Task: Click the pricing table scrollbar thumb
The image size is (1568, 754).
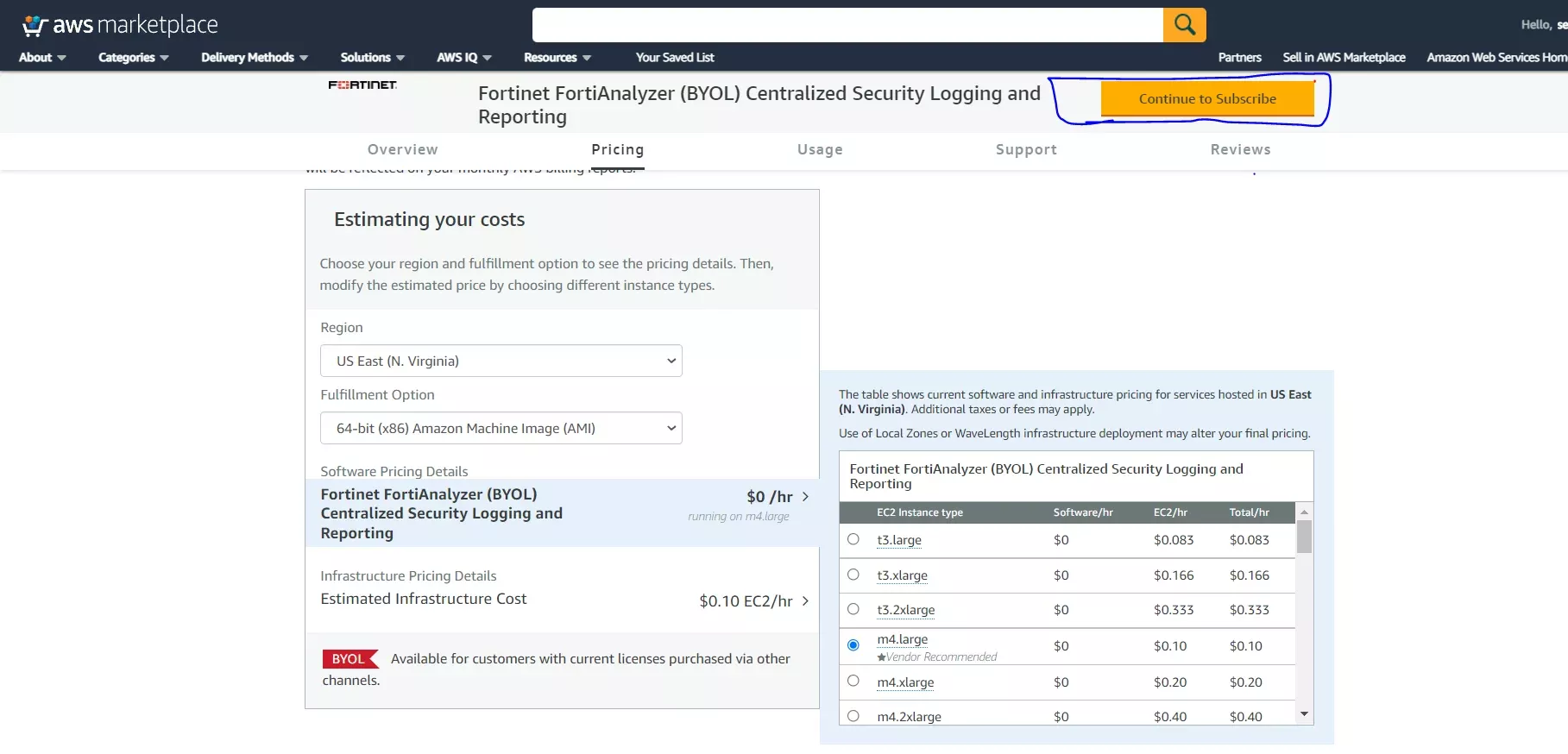Action: (x=1305, y=536)
